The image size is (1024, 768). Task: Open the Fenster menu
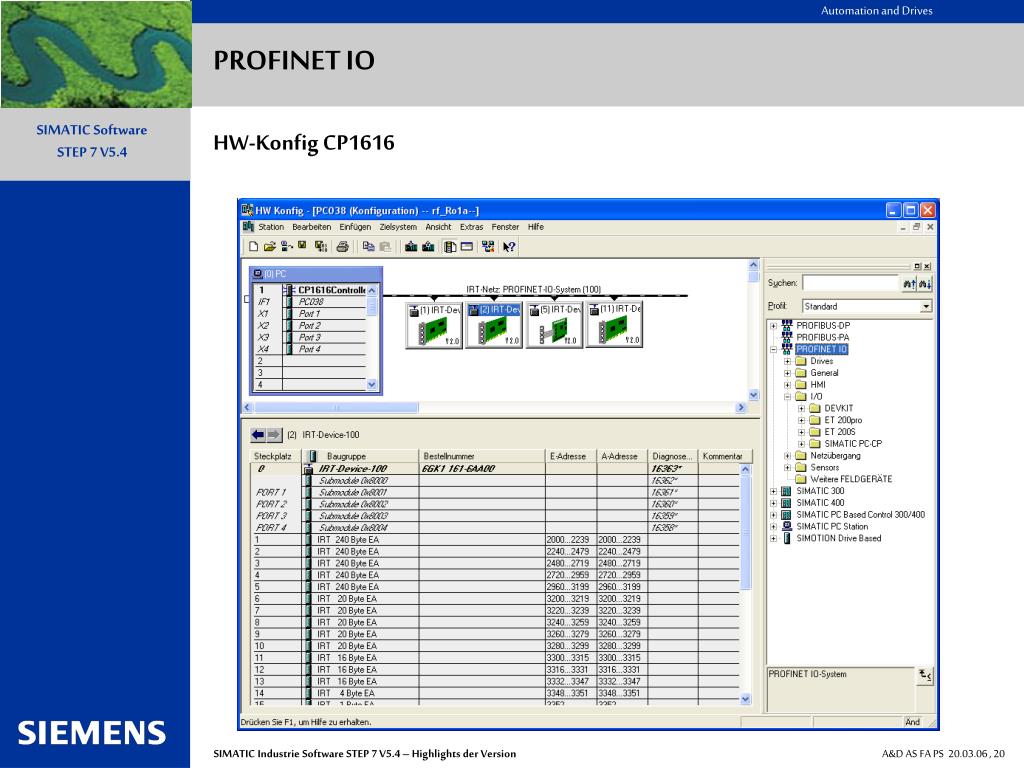505,227
